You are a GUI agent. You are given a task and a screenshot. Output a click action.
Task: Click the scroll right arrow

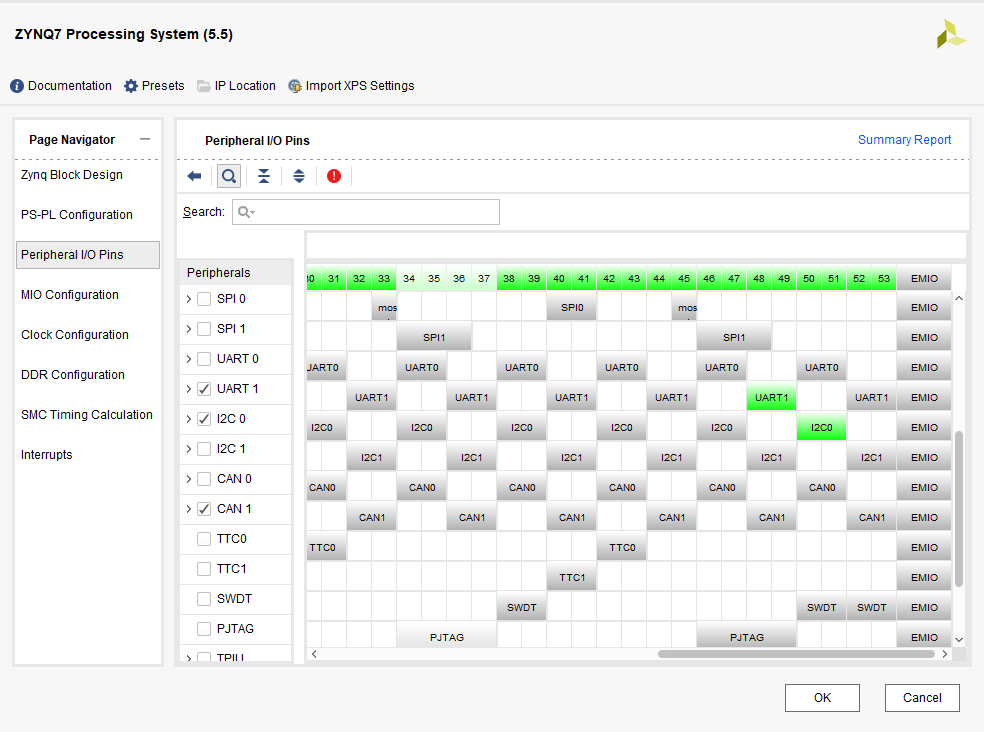coord(944,654)
